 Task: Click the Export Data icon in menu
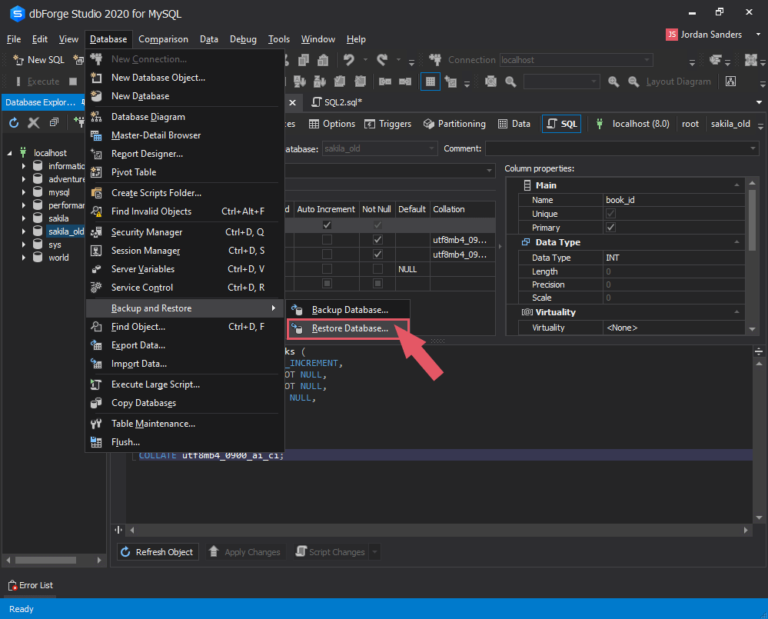[96, 345]
